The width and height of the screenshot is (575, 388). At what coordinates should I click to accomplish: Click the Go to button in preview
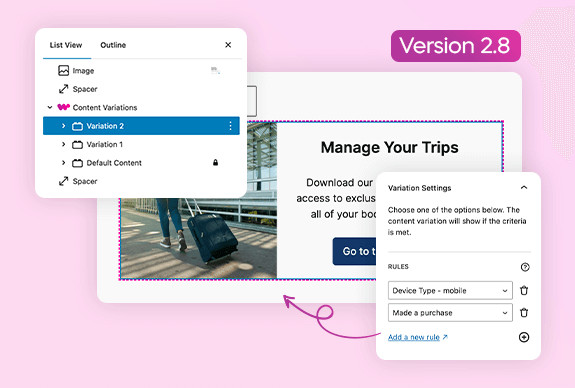coord(354,251)
